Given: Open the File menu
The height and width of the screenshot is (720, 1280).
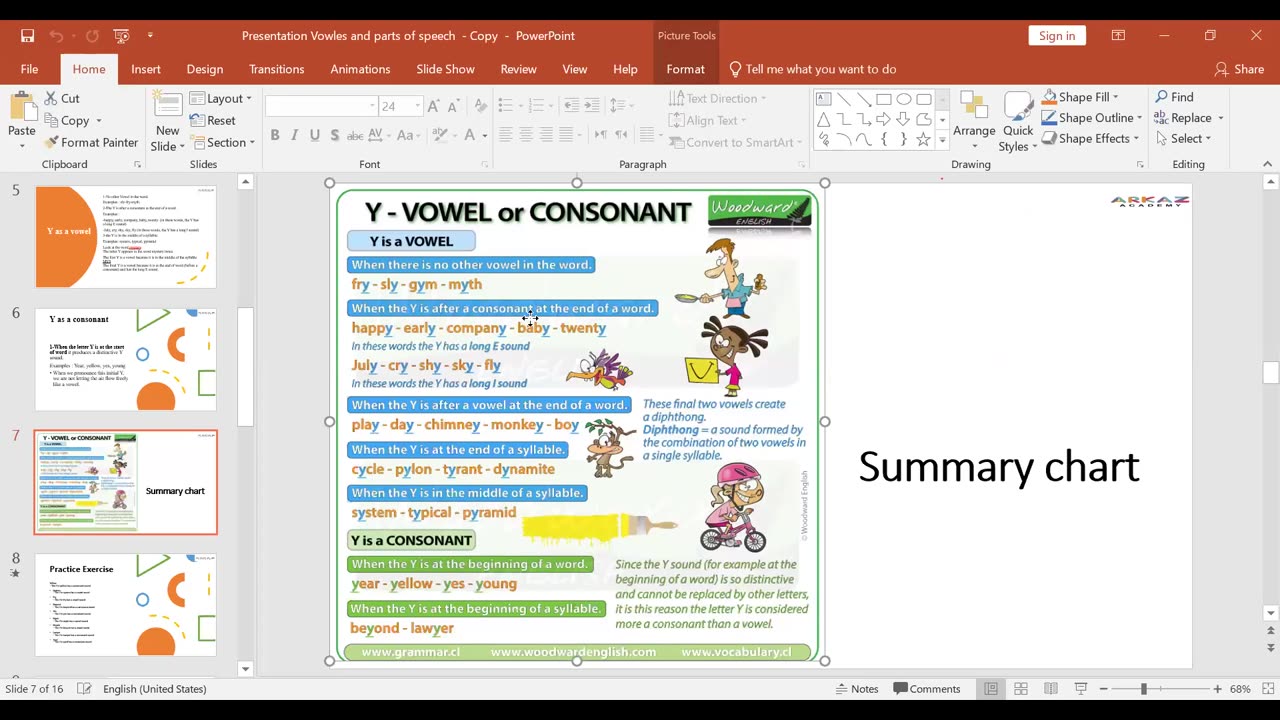Looking at the screenshot, I should (29, 69).
